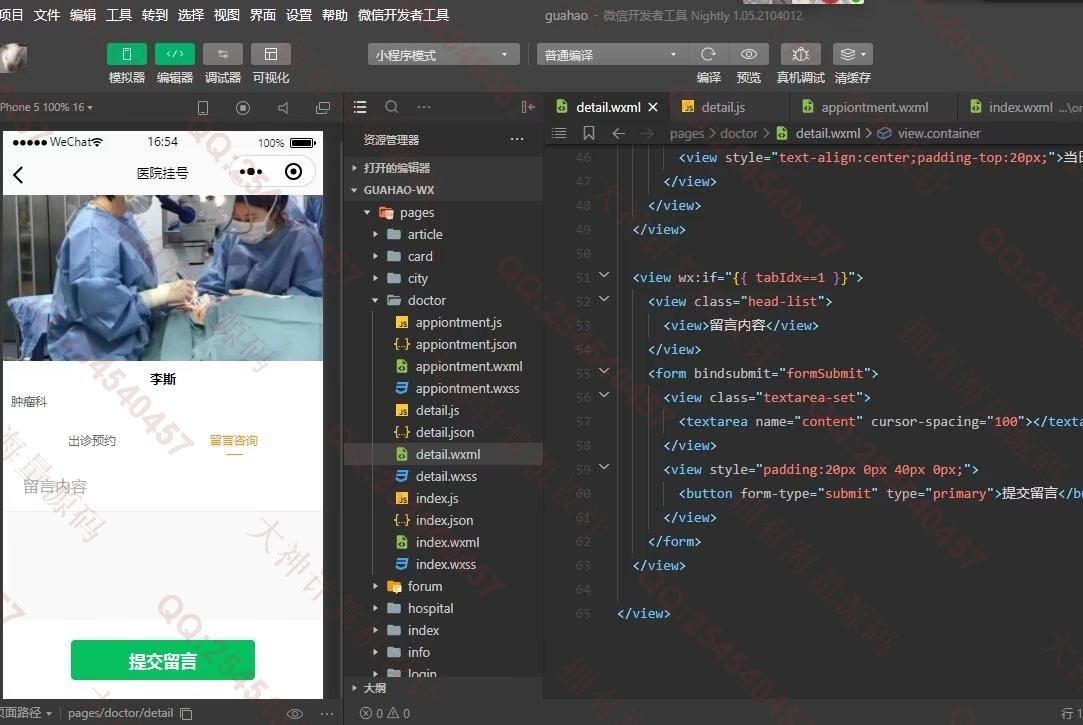1083x725 pixels.
Task: Expand the 大纲 outline section
Action: (x=442, y=688)
